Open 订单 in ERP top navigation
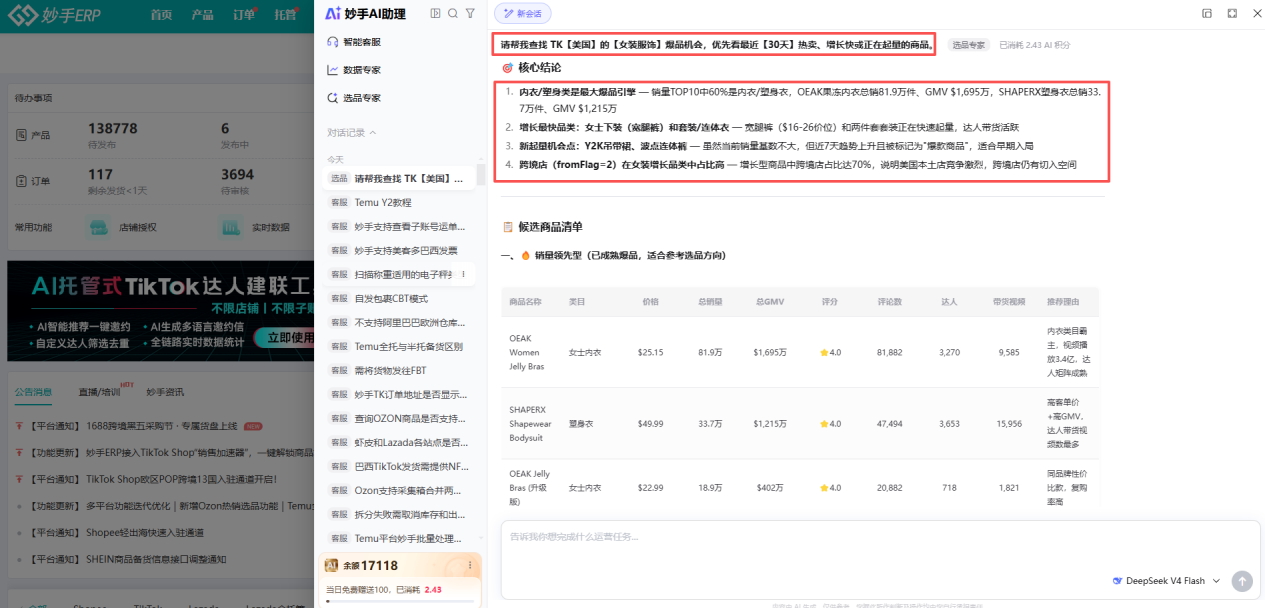 (x=243, y=15)
